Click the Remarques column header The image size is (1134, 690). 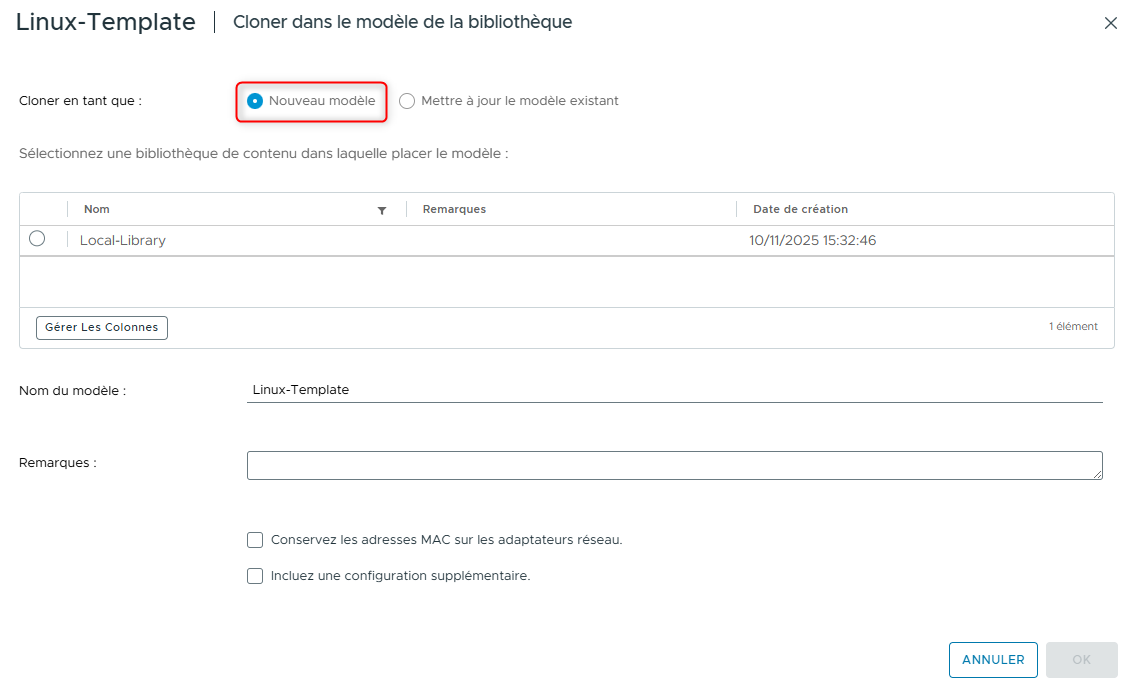point(455,209)
